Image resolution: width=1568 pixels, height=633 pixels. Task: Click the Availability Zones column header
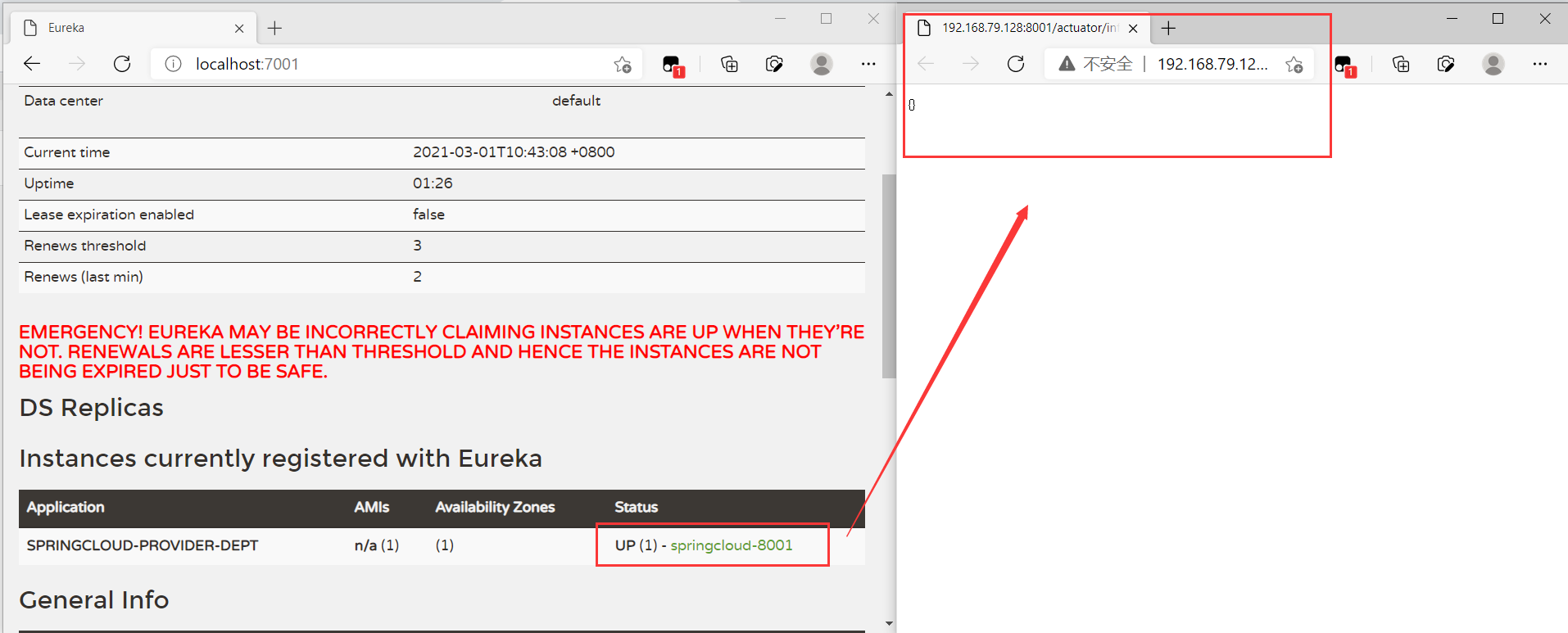495,507
